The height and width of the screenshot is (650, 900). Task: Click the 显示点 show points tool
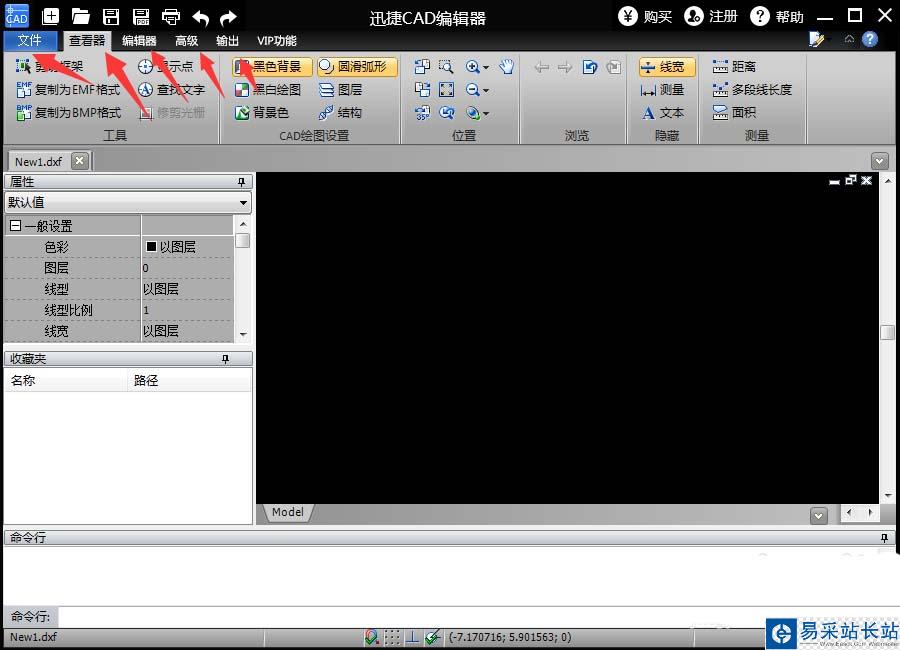click(166, 67)
